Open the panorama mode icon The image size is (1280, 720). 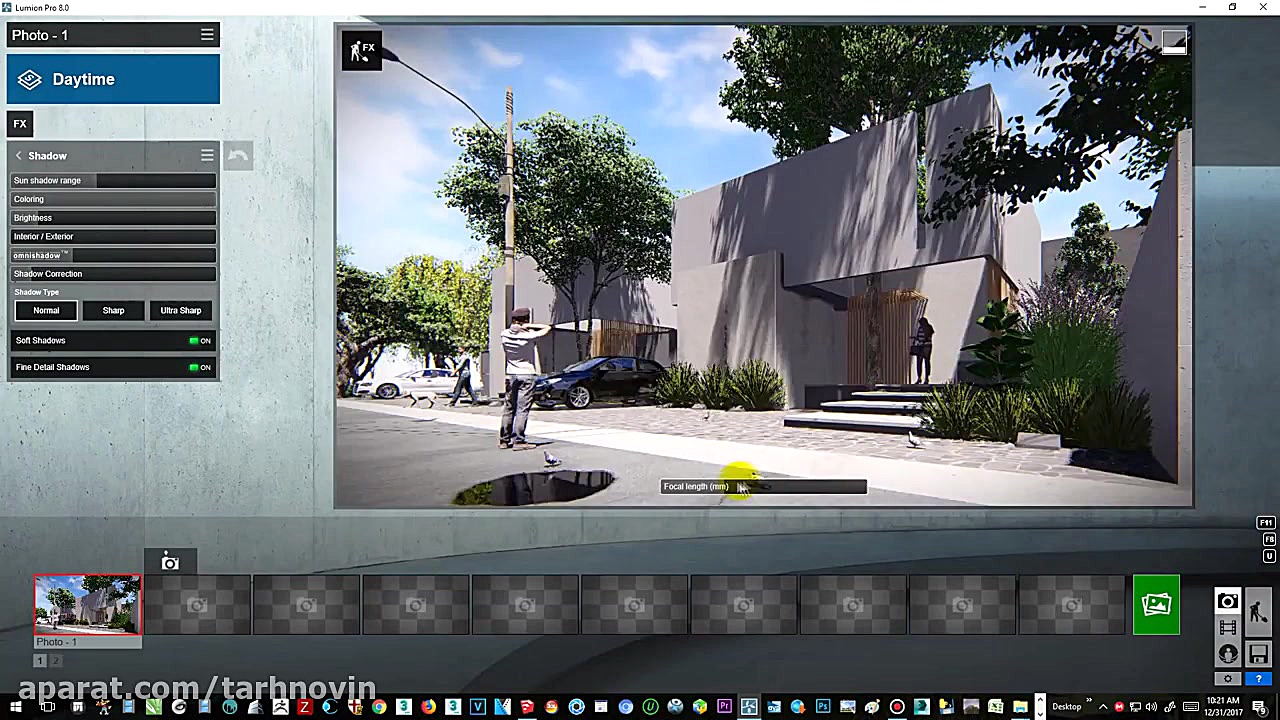[1228, 654]
